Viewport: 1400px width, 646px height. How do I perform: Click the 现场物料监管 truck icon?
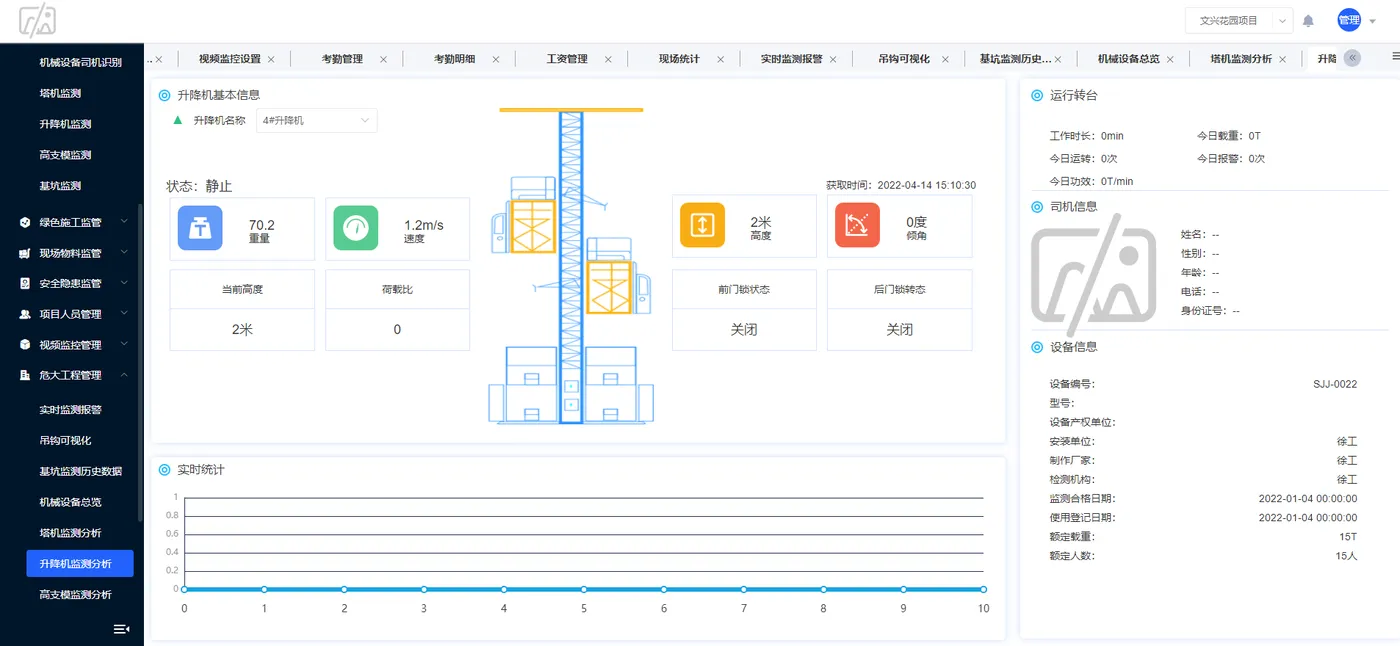(25, 253)
